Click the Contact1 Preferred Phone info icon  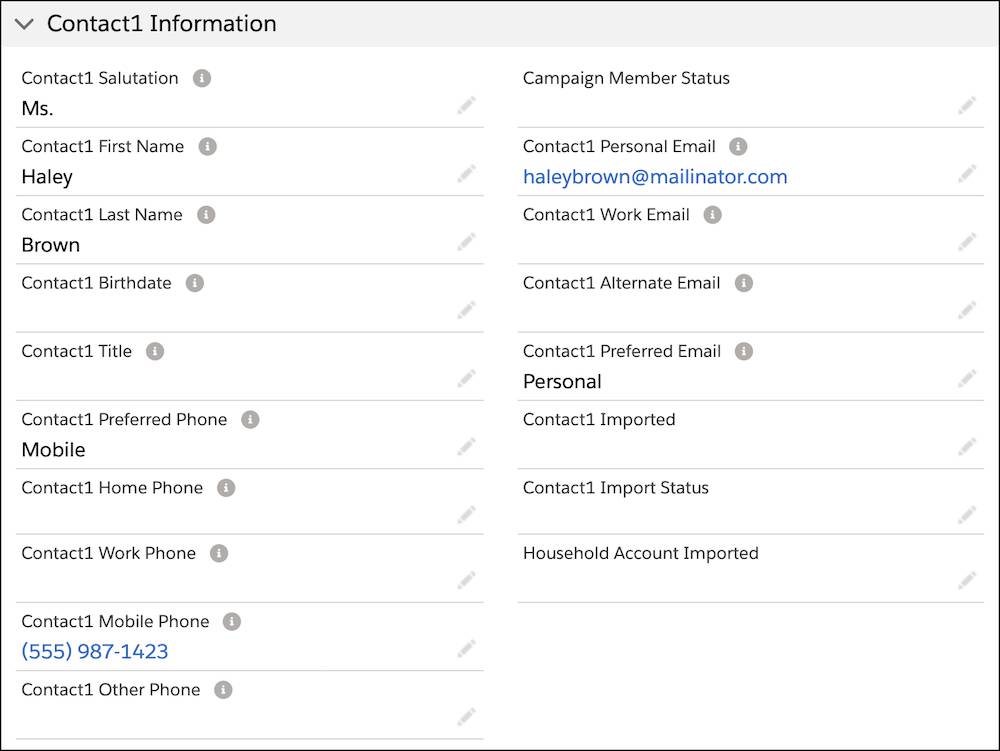click(250, 419)
